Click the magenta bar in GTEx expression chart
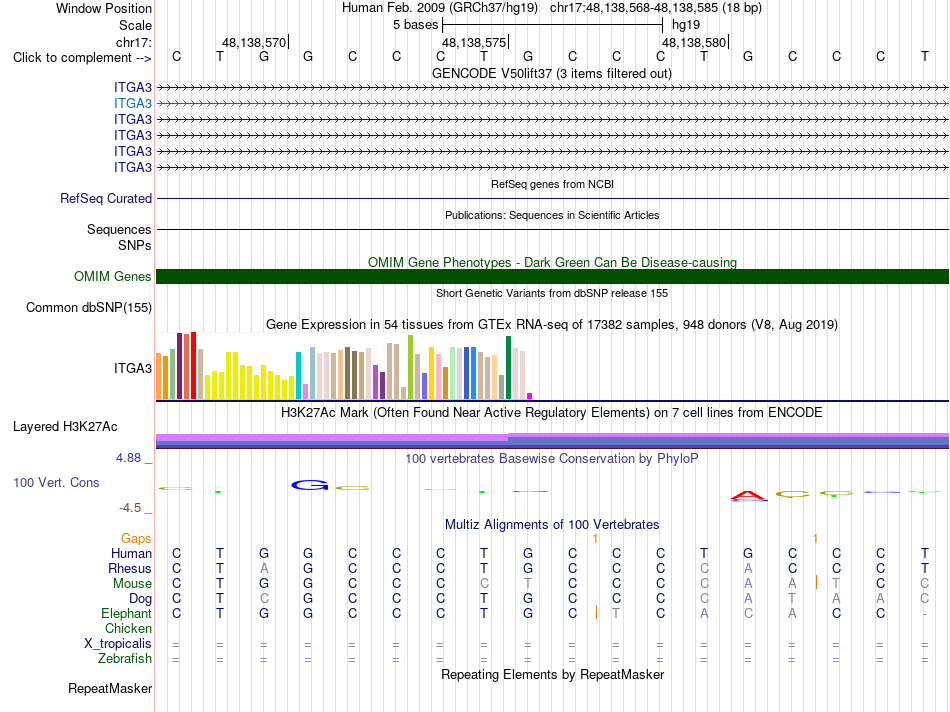 (530, 396)
